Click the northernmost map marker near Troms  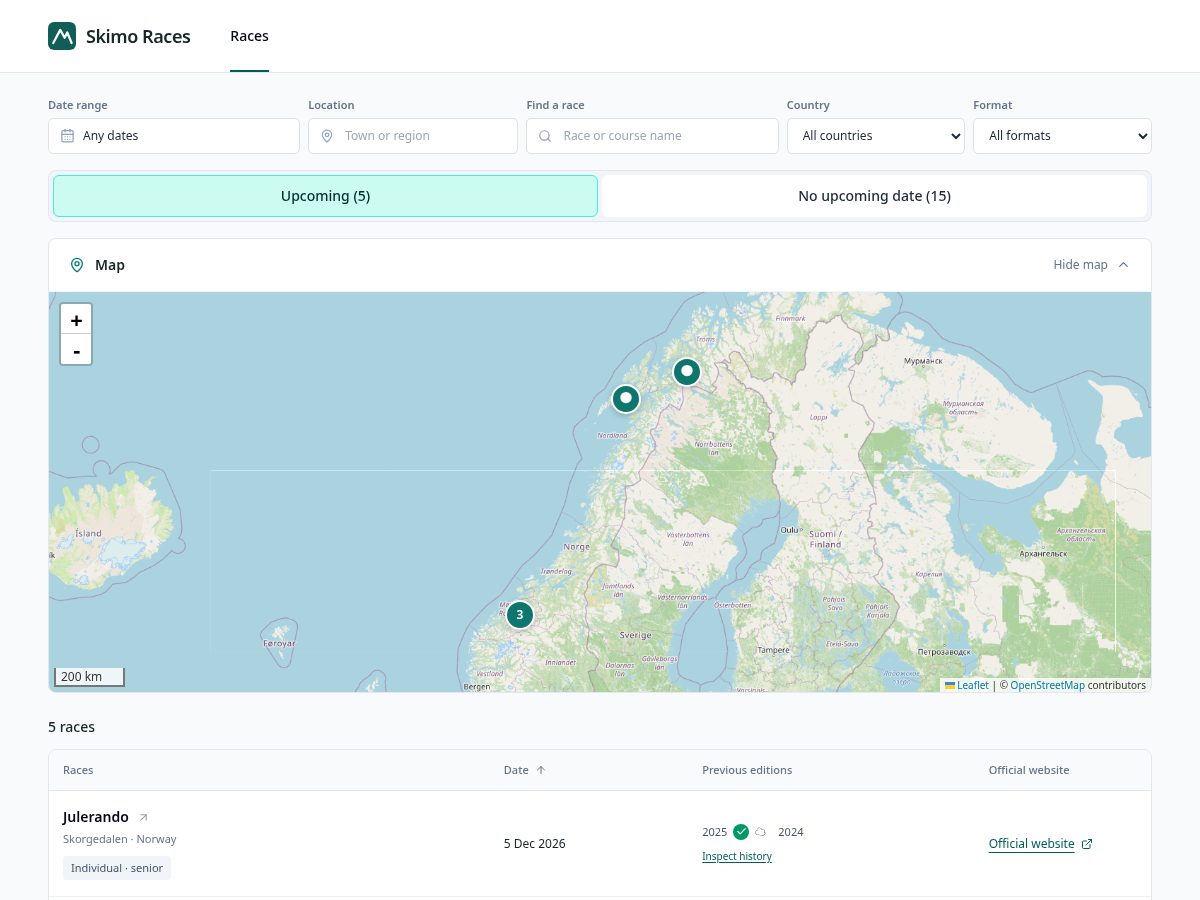tap(687, 372)
